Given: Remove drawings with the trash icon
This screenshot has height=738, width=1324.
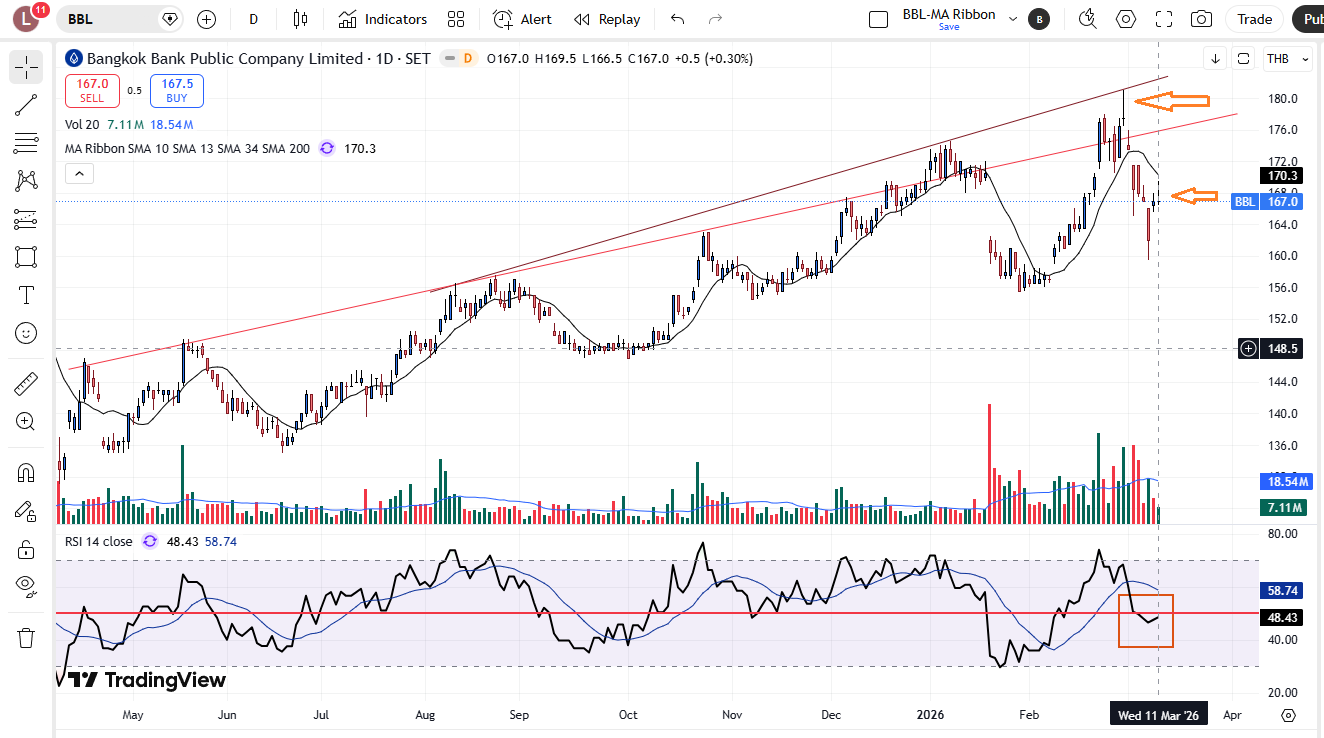Looking at the screenshot, I should tap(26, 637).
